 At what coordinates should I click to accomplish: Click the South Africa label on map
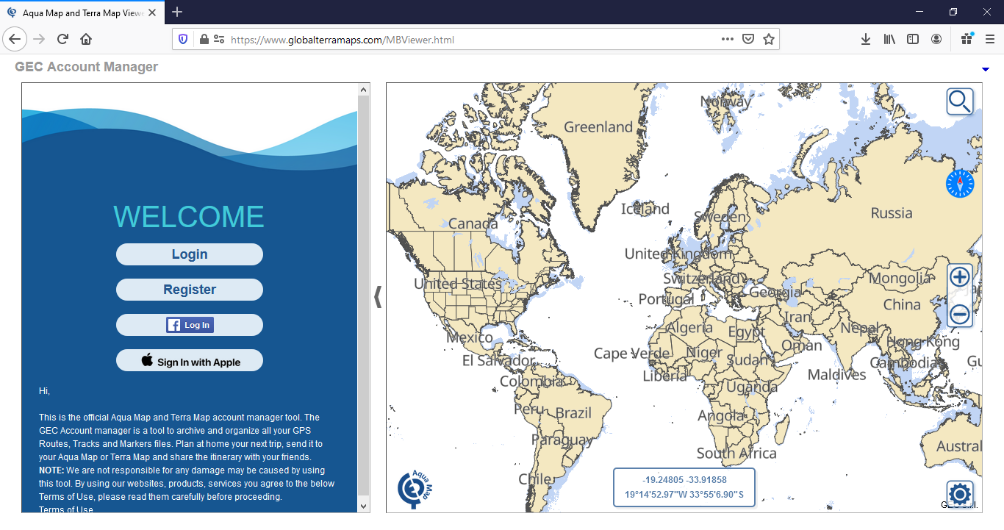point(736,453)
